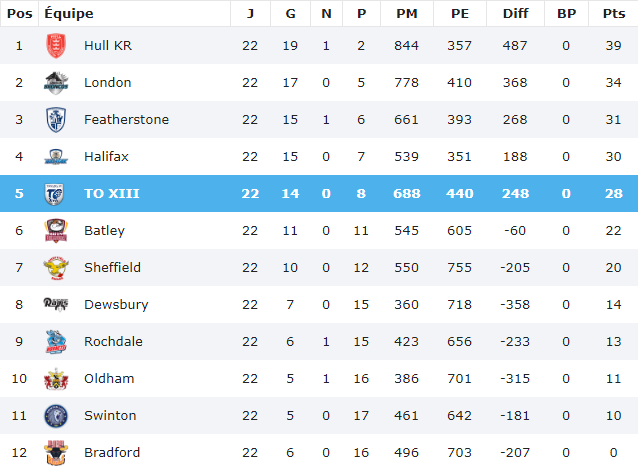This screenshot has width=638, height=474.
Task: Click the Featherstone team logo
Action: [x=55, y=120]
